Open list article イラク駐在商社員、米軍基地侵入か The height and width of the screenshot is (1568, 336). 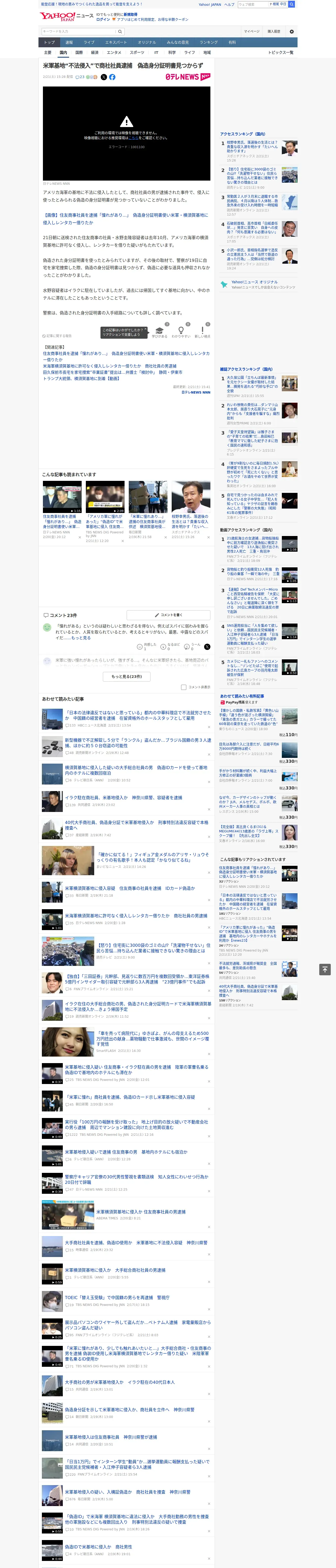[x=123, y=797]
